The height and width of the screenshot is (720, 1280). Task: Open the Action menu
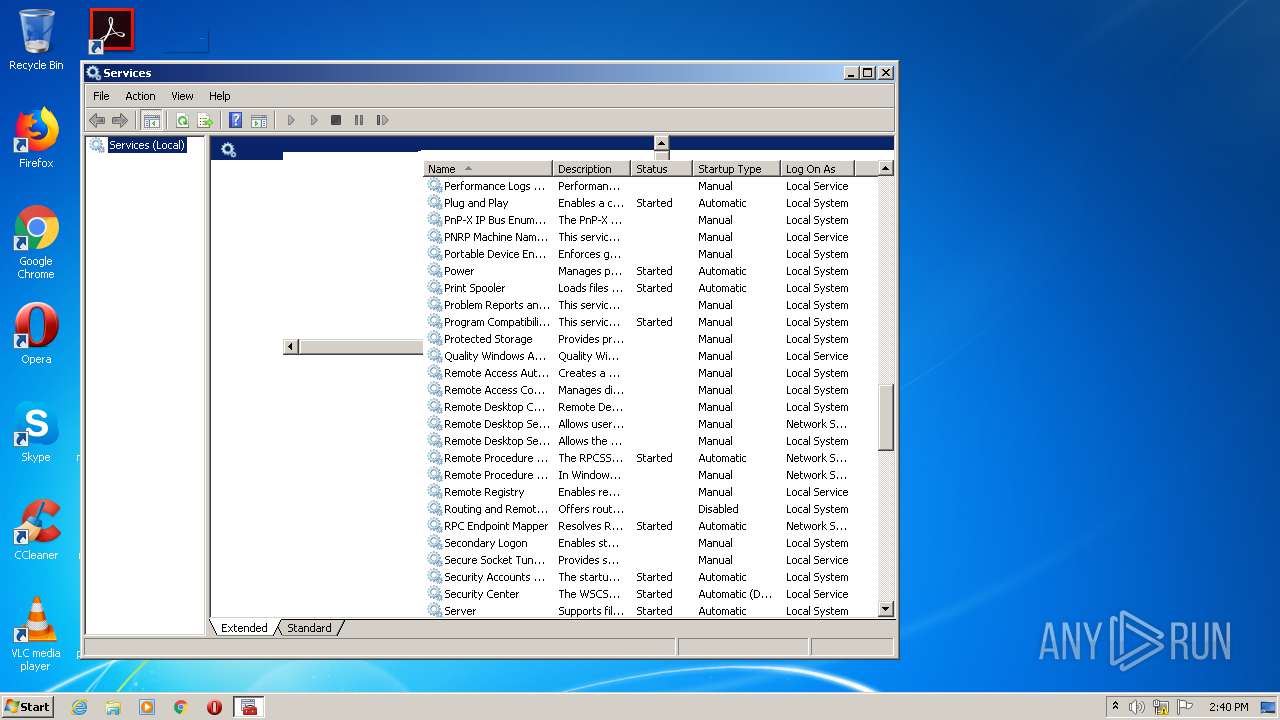(140, 96)
